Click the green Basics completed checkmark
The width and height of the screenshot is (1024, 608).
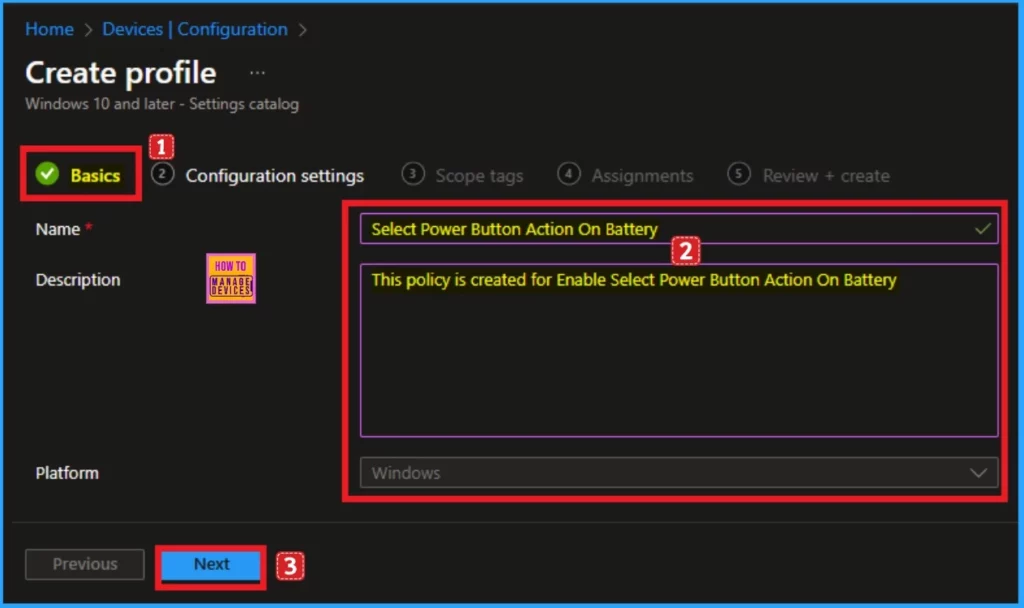(47, 174)
